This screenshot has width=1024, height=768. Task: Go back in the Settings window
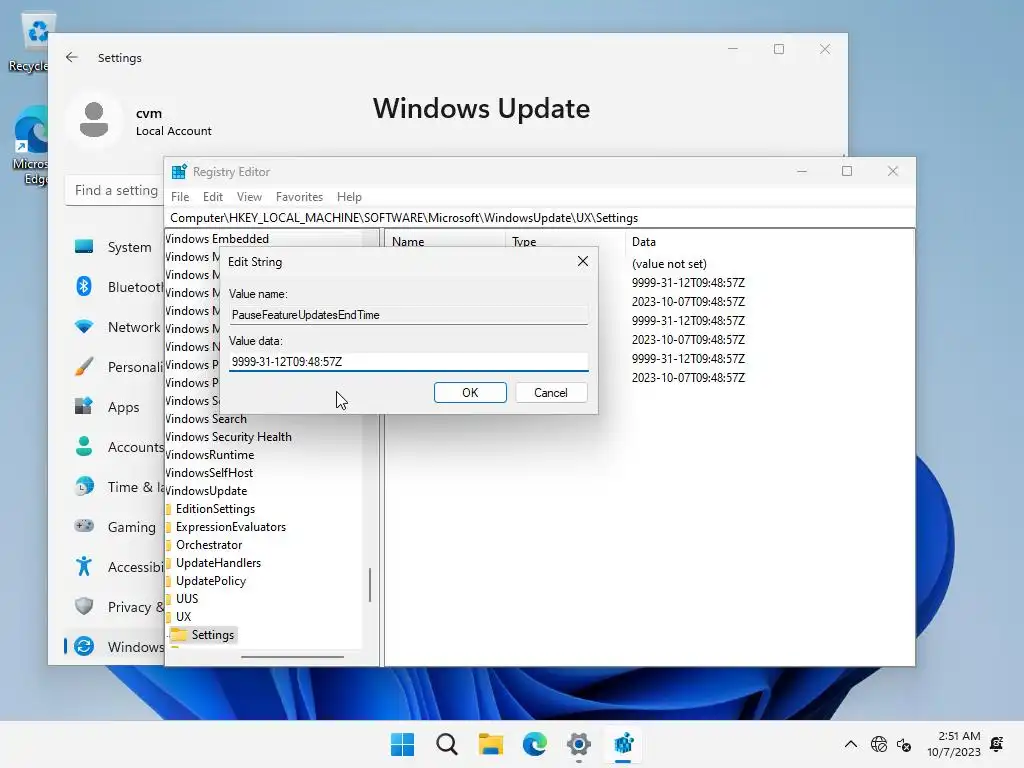(72, 57)
